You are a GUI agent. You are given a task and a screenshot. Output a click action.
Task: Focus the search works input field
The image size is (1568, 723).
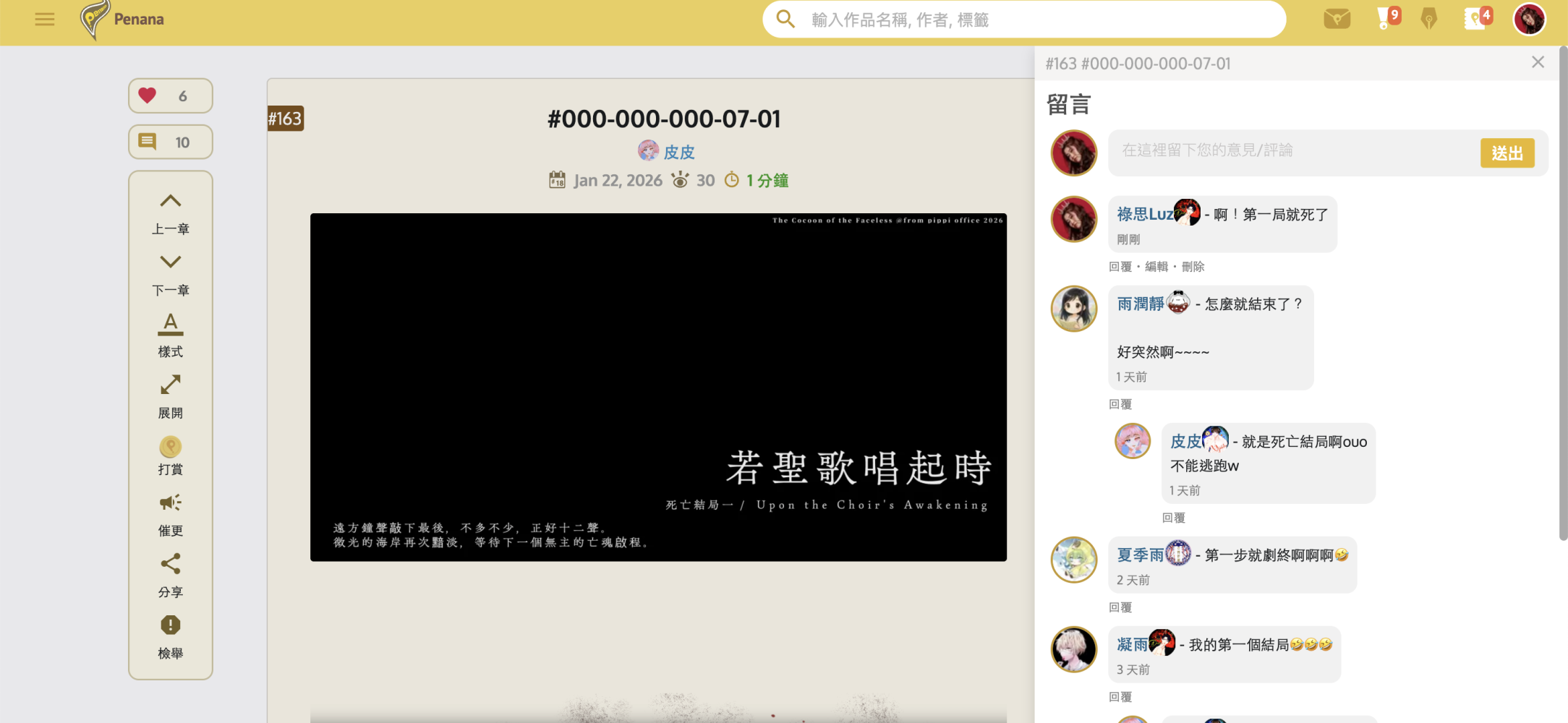point(1040,20)
